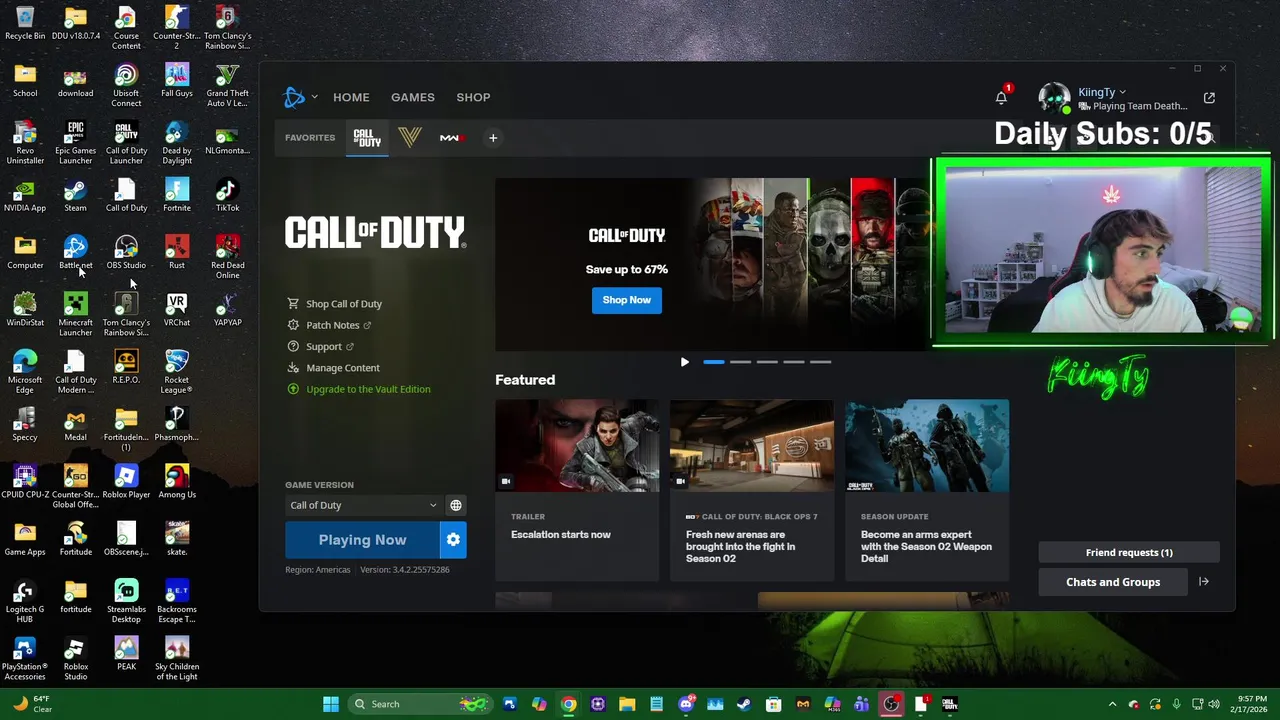Select the R.E.P.O. desktop icon
This screenshot has width=1280, height=720.
126,366
